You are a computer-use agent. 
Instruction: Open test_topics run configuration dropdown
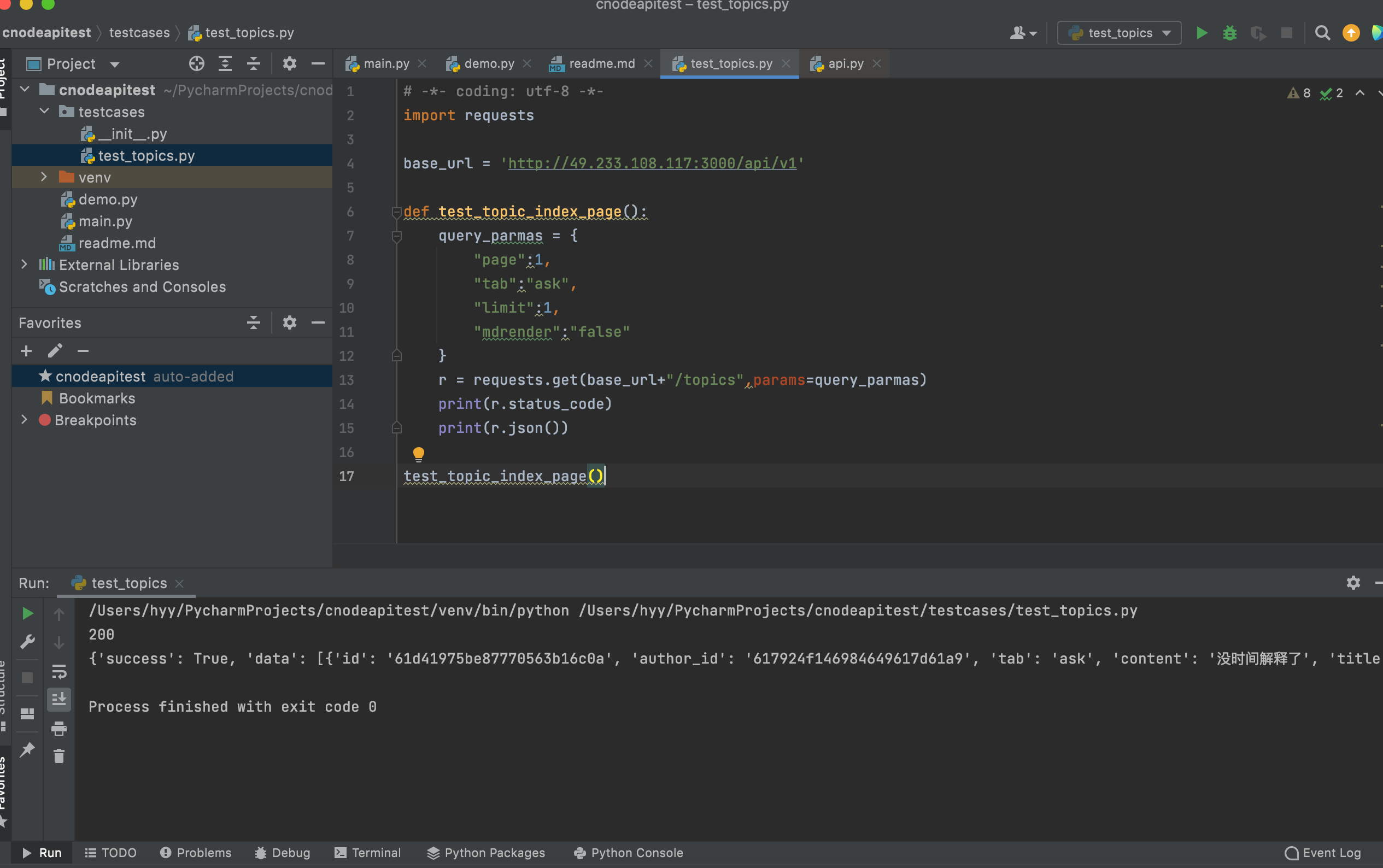click(1119, 33)
